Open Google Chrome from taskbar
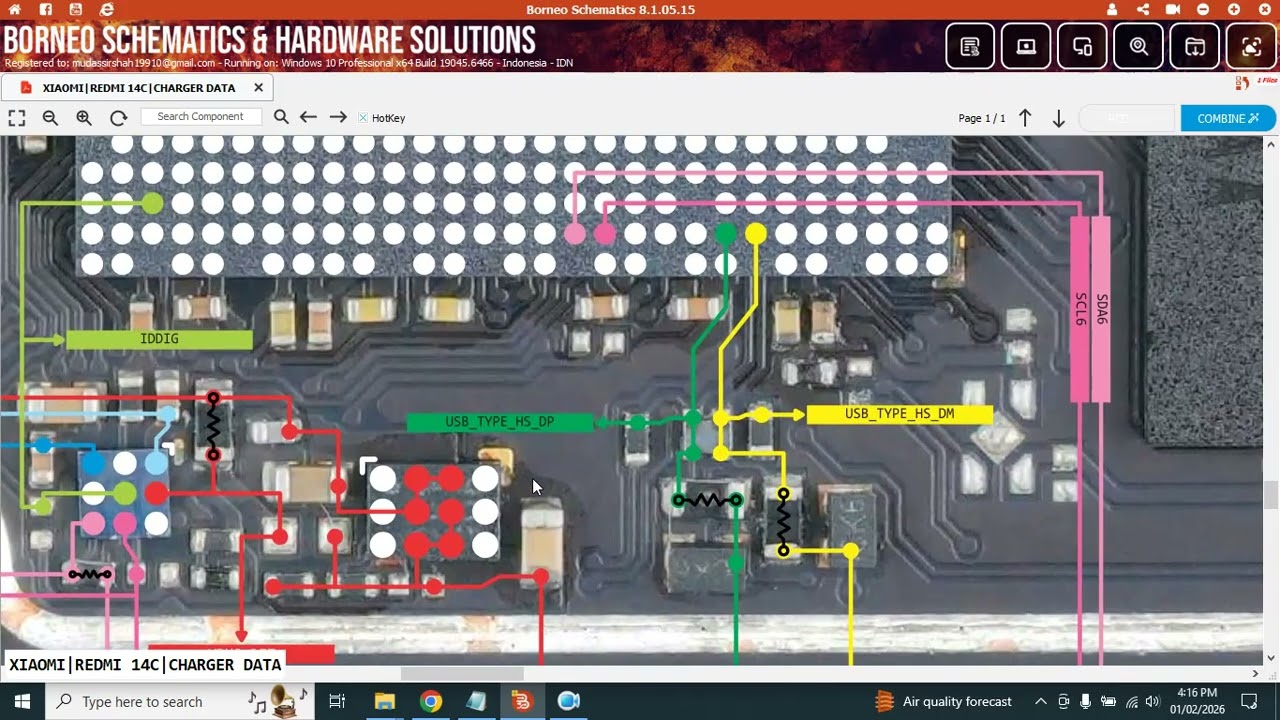 [x=431, y=701]
